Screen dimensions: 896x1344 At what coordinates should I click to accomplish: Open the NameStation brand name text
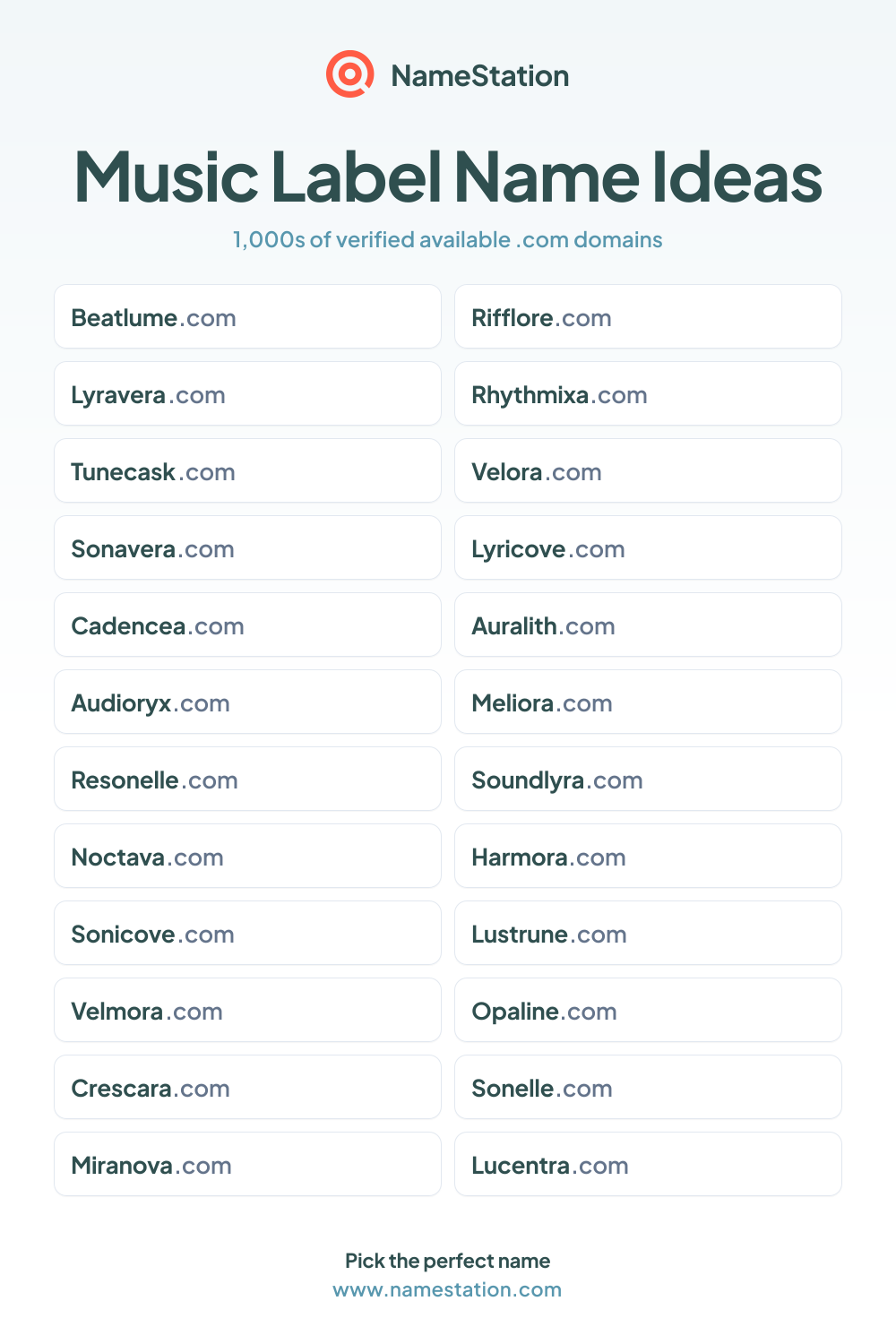480,76
